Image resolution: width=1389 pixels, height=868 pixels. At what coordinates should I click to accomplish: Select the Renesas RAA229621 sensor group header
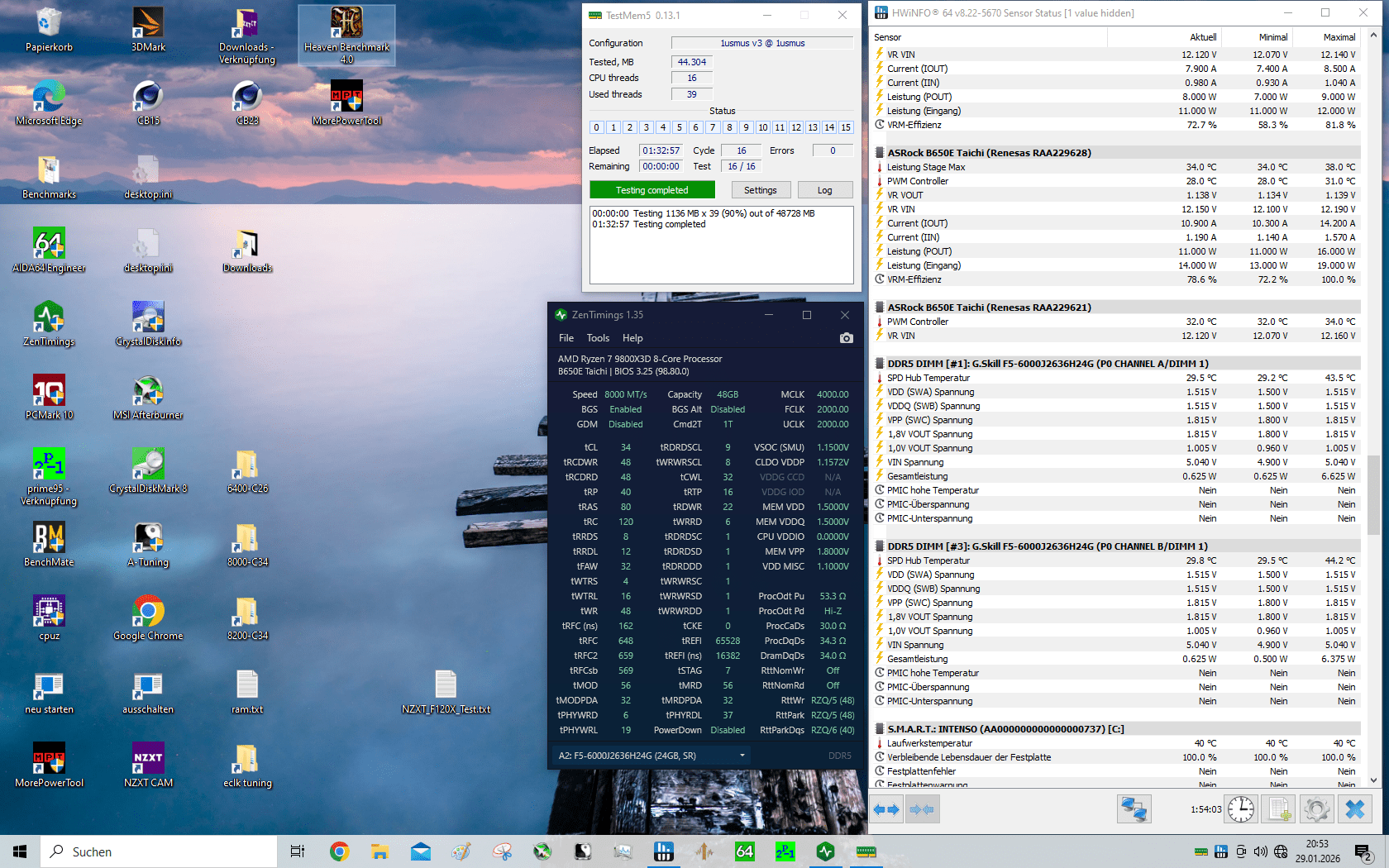point(1117,308)
